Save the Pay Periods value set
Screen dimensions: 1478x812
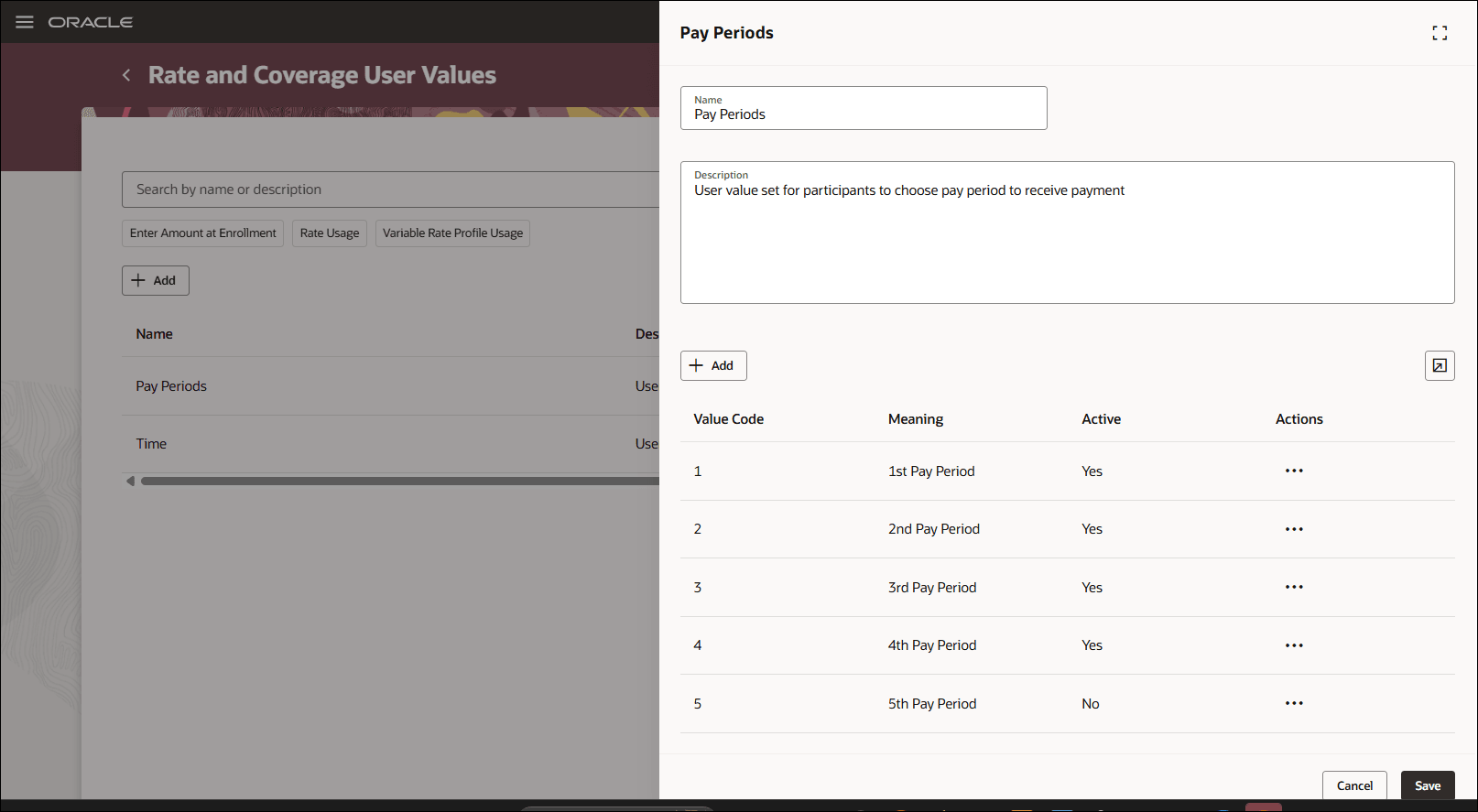point(1428,785)
